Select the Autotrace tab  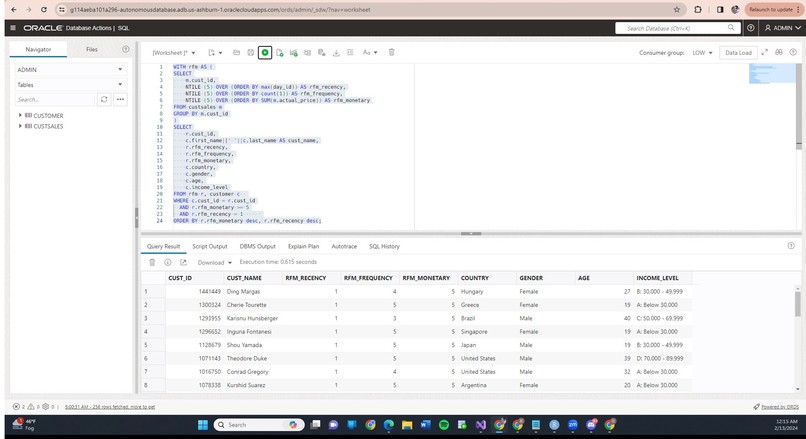click(x=344, y=246)
